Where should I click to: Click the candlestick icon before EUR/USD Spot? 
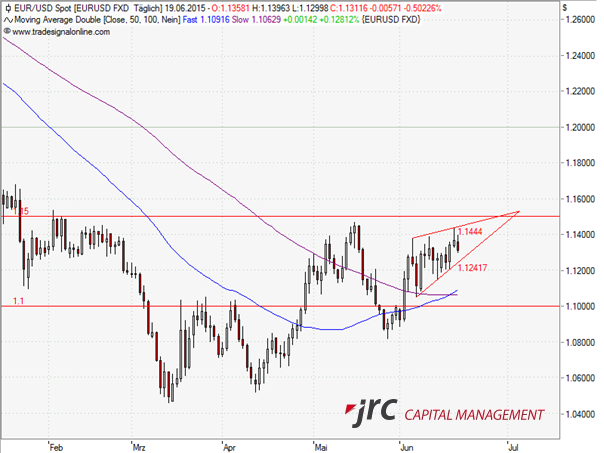[7, 7]
